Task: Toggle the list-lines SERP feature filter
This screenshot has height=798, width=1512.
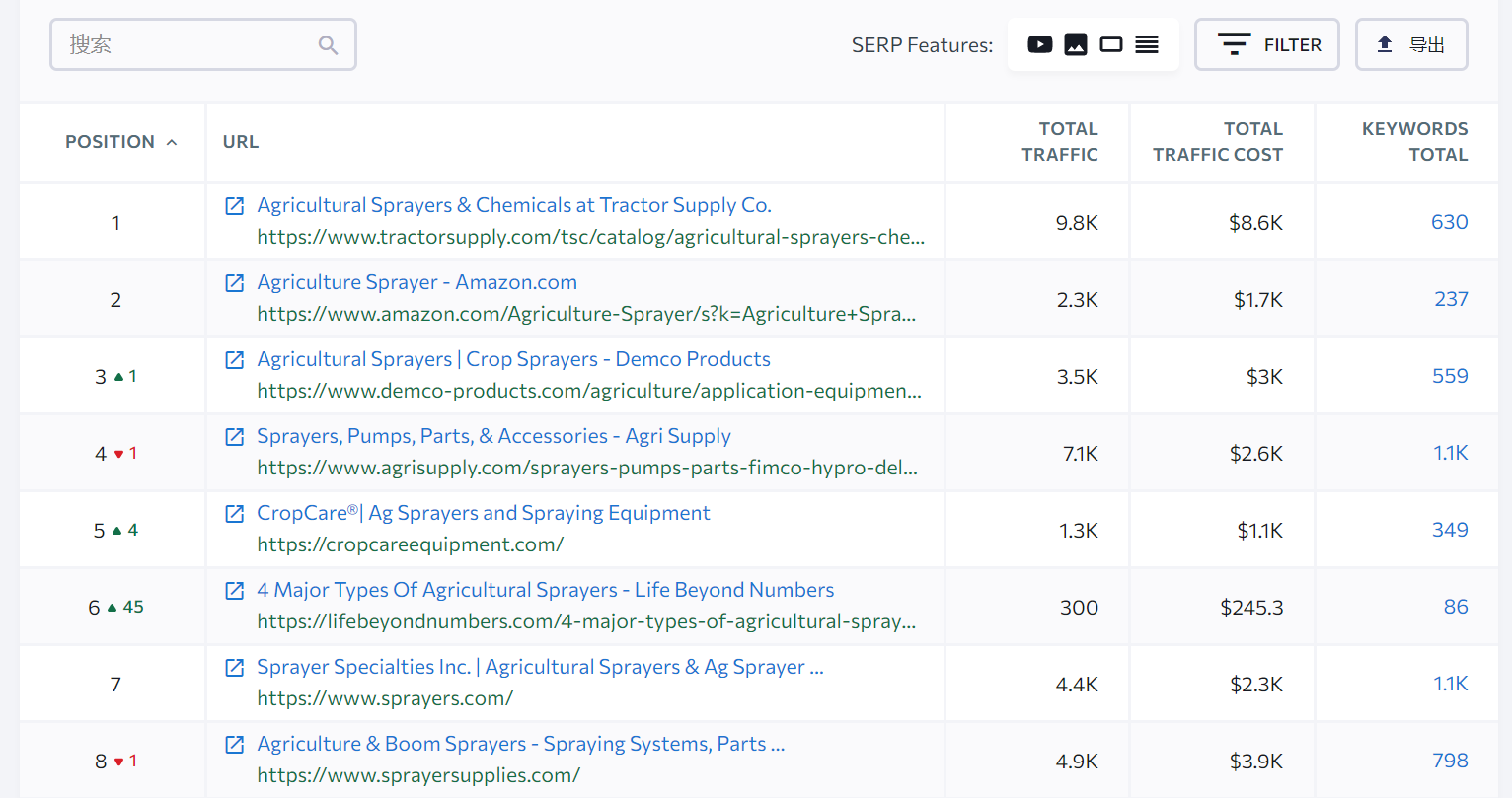Action: click(x=1147, y=44)
